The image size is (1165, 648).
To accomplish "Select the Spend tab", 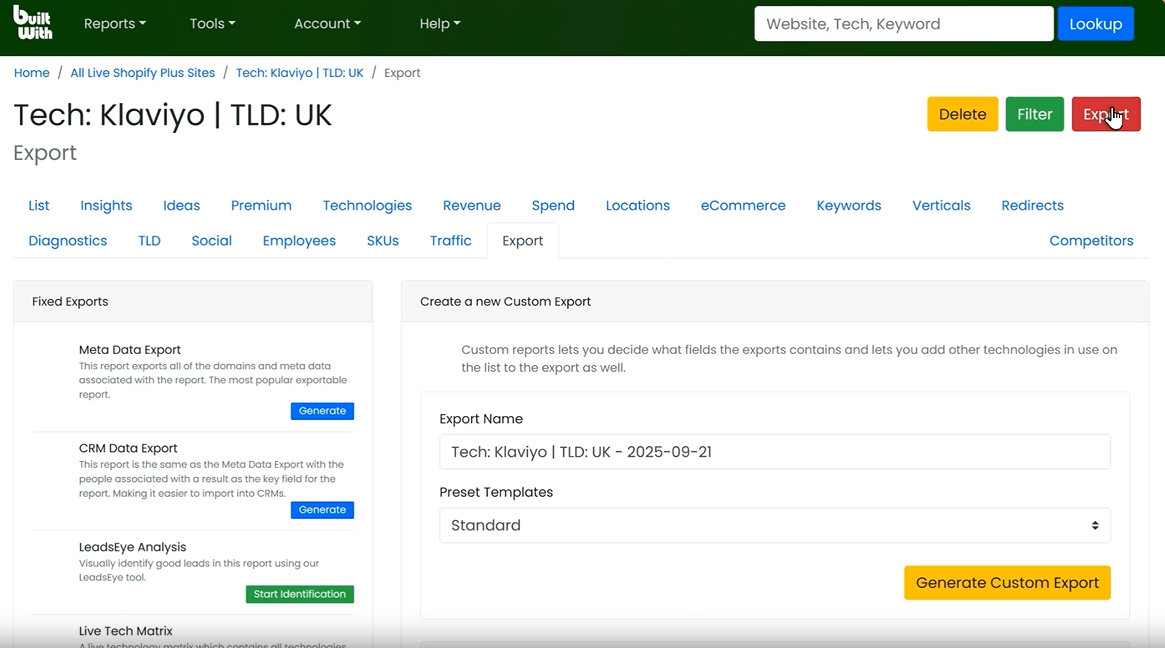I will pyautogui.click(x=553, y=206).
